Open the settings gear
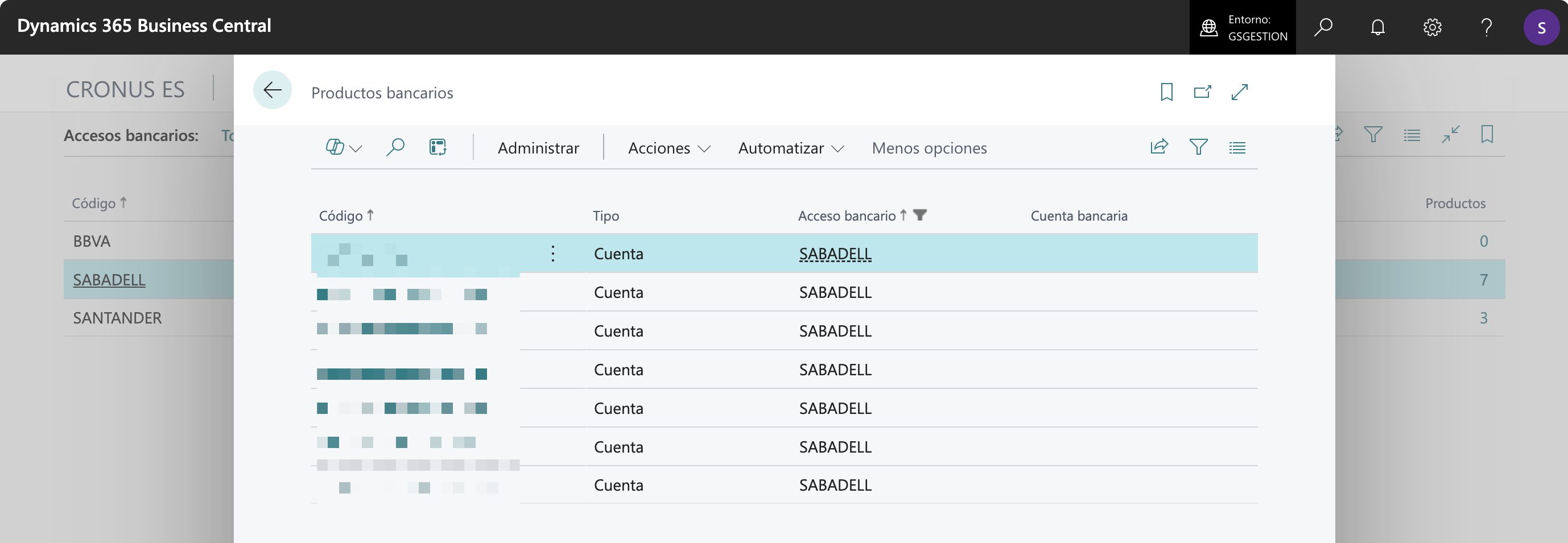1568x543 pixels. [1432, 27]
